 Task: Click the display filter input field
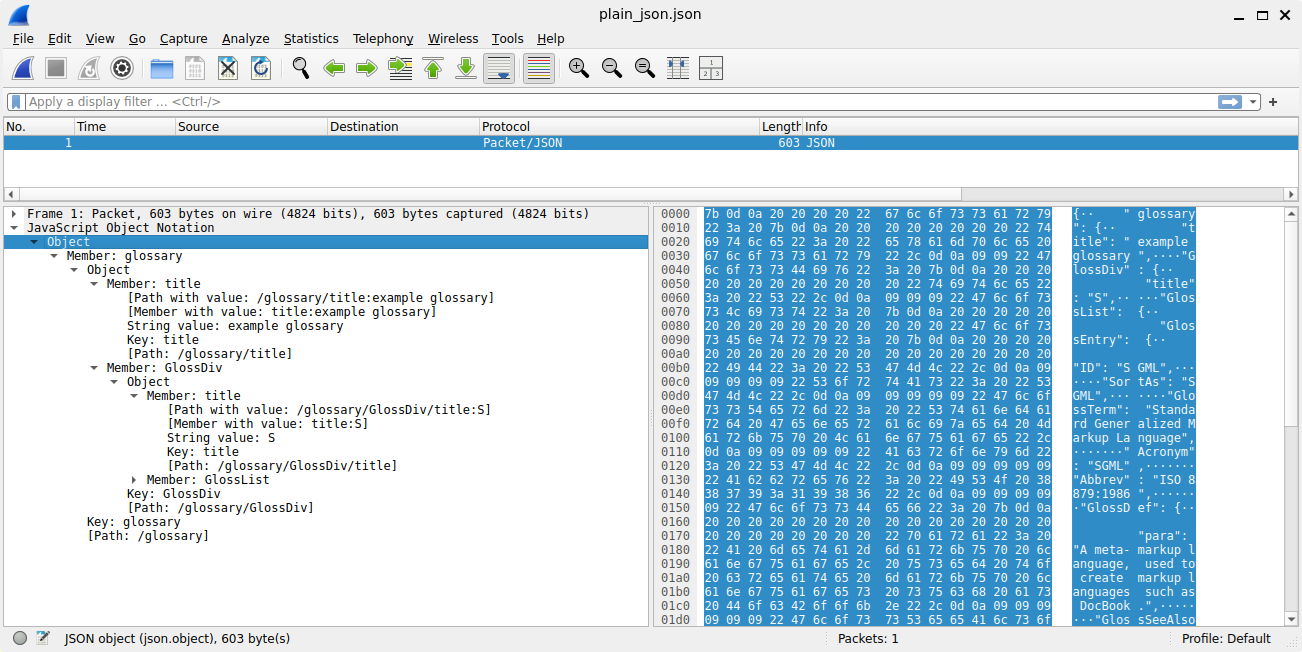tap(620, 102)
